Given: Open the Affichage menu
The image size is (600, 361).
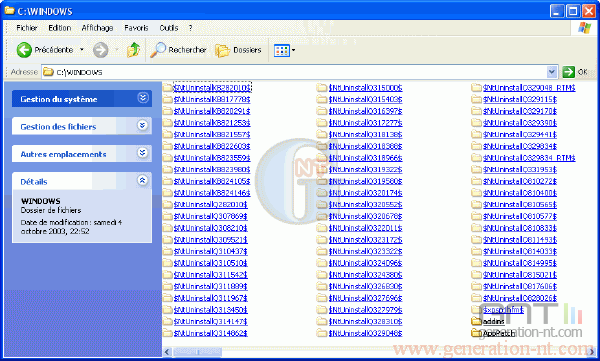Looking at the screenshot, I should tap(97, 28).
